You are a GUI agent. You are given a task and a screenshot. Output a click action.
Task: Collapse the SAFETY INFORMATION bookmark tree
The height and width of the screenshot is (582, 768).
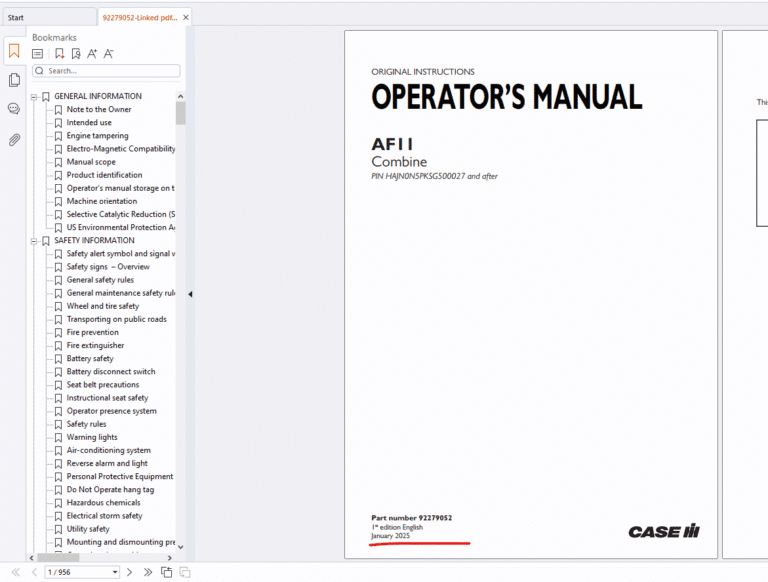pos(34,241)
